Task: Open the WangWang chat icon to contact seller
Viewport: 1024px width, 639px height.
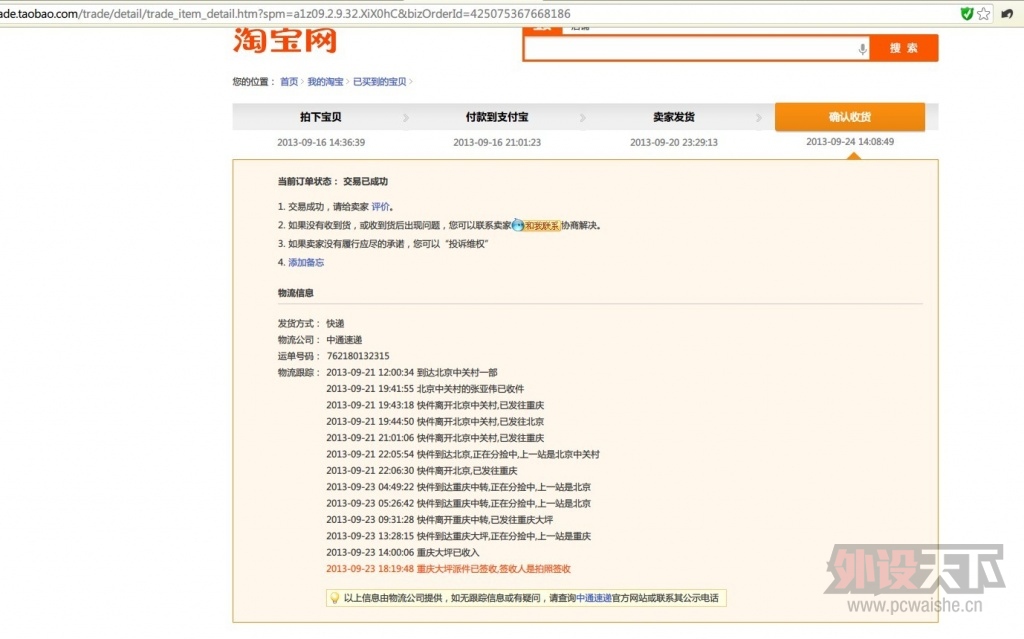Action: point(517,225)
